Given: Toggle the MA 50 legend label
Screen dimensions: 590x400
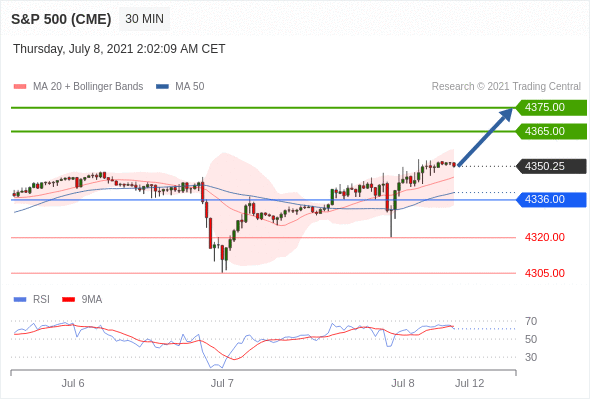Looking at the screenshot, I should click(x=190, y=87).
